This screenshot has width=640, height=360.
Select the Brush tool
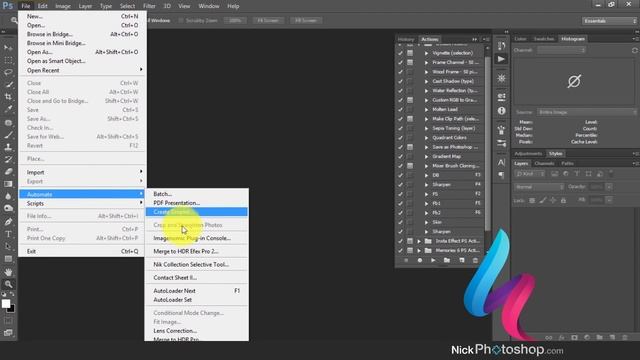click(8, 135)
